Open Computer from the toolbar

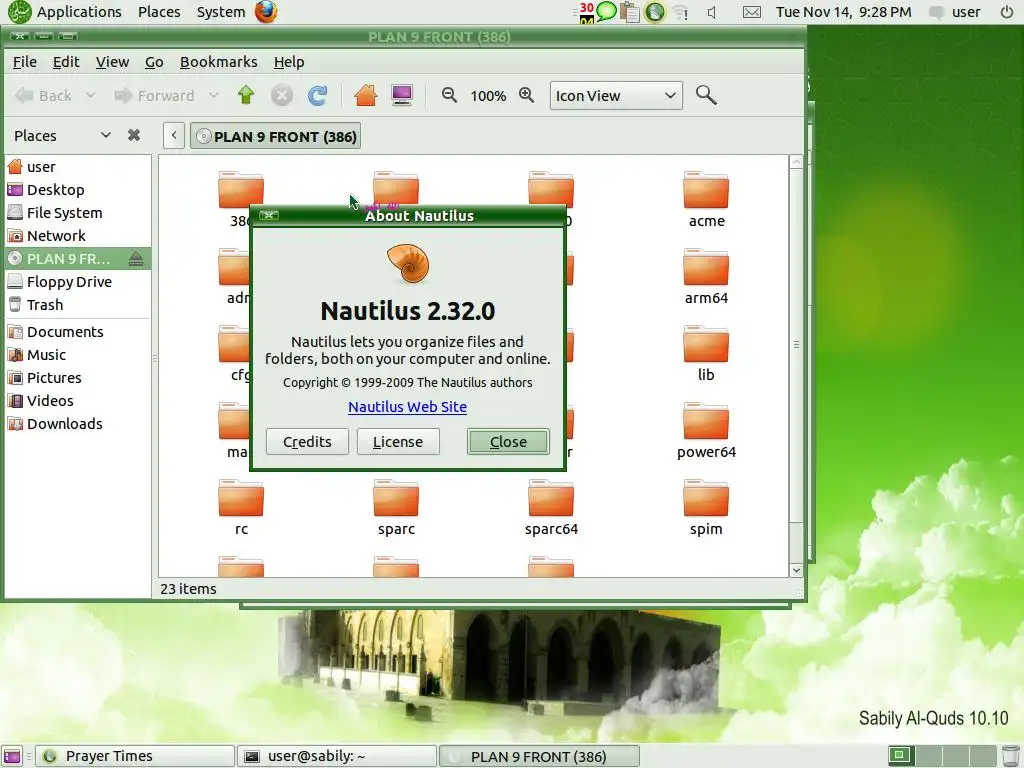tap(402, 95)
